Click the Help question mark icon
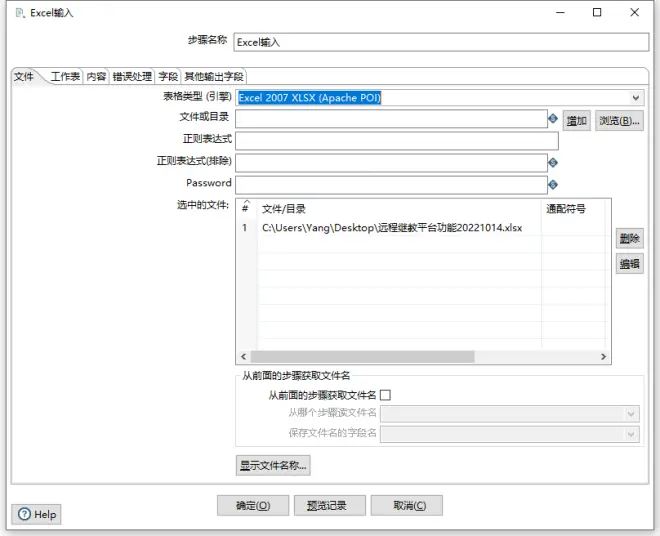The image size is (660, 536). click(x=24, y=514)
